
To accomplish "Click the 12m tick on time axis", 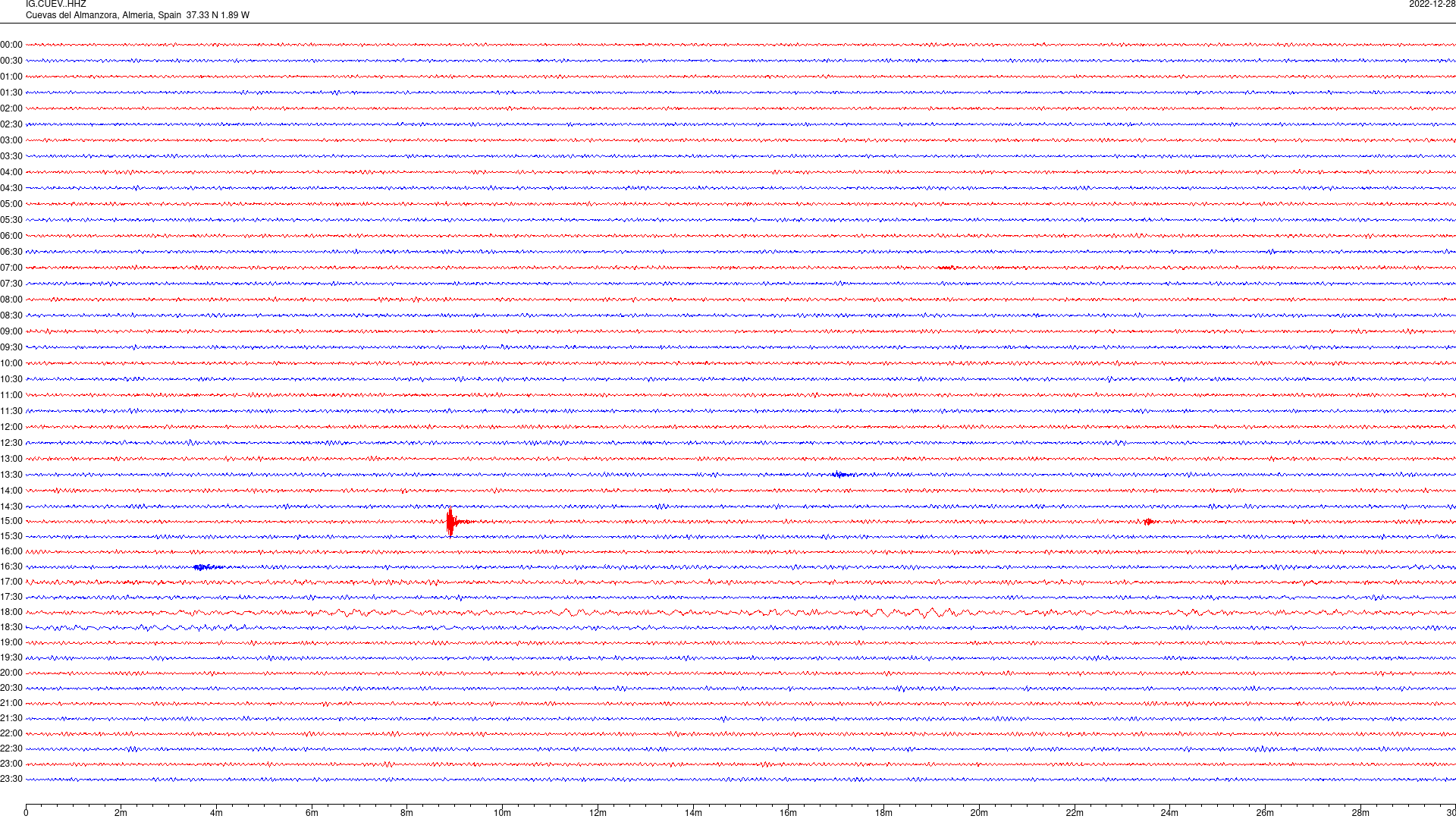I will (x=598, y=811).
